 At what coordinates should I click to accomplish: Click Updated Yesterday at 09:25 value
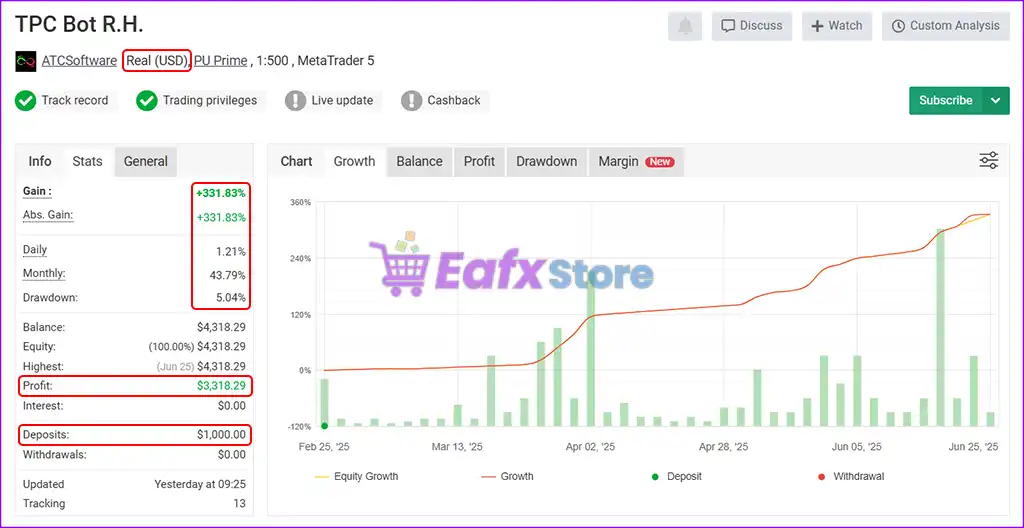pyautogui.click(x=200, y=484)
